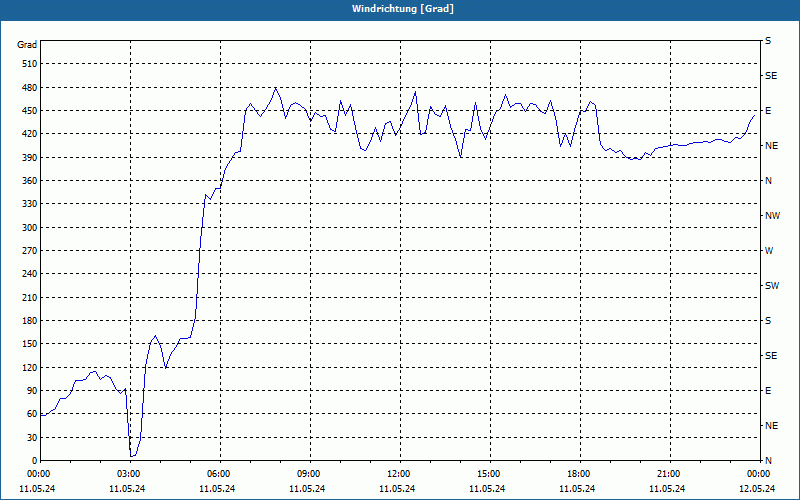Select the W compass label

[x=769, y=251]
